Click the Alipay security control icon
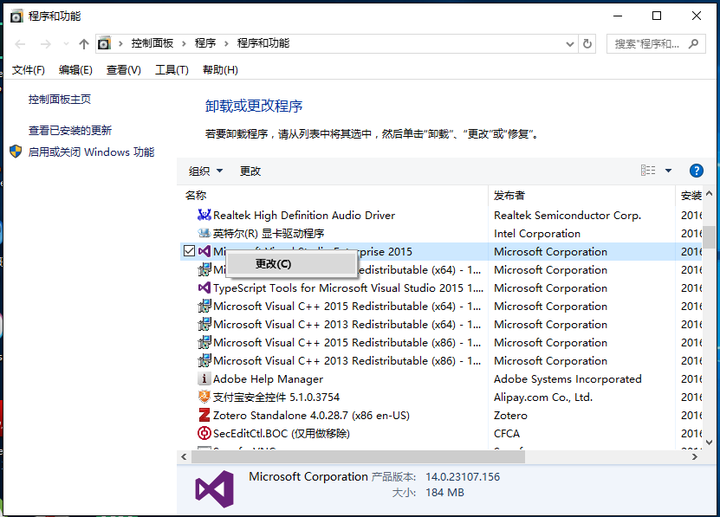 click(204, 397)
